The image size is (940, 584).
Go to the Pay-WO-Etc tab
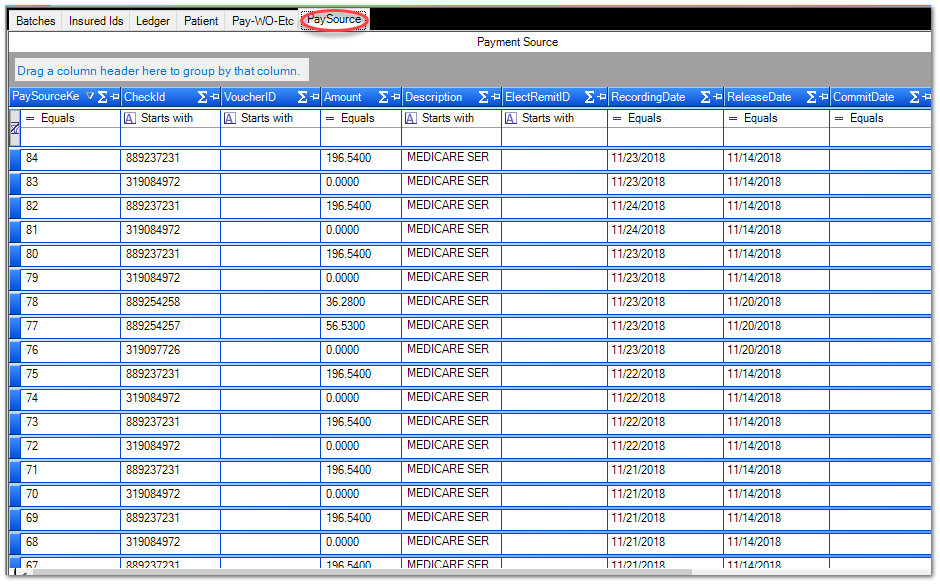click(263, 21)
